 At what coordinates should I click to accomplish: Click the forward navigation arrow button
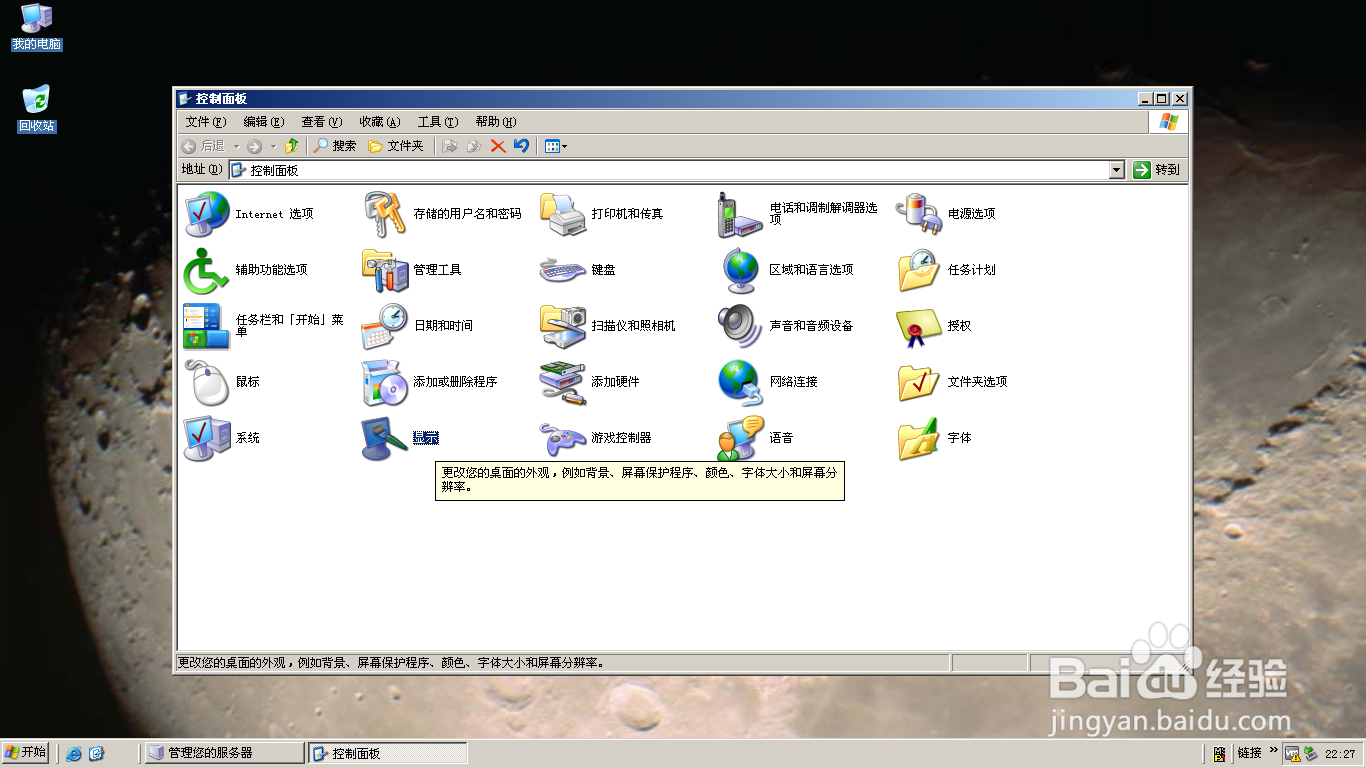point(254,146)
